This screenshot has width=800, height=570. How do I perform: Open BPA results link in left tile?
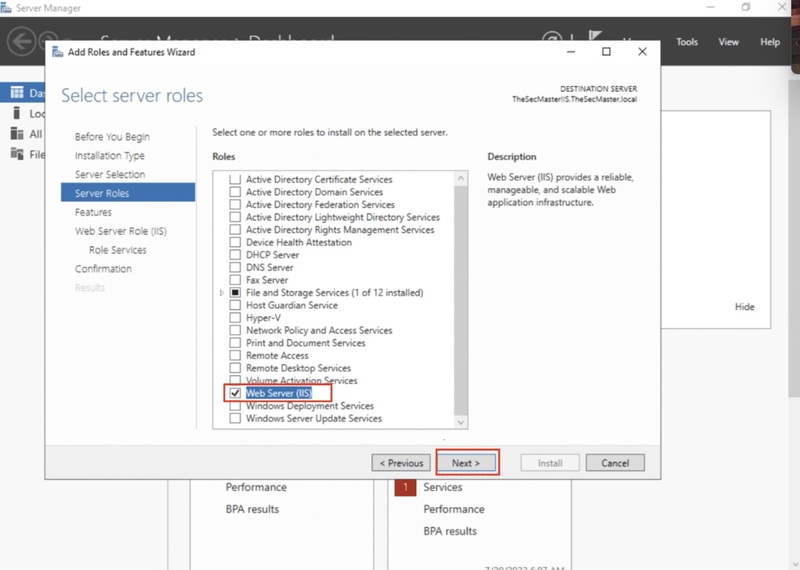[252, 509]
